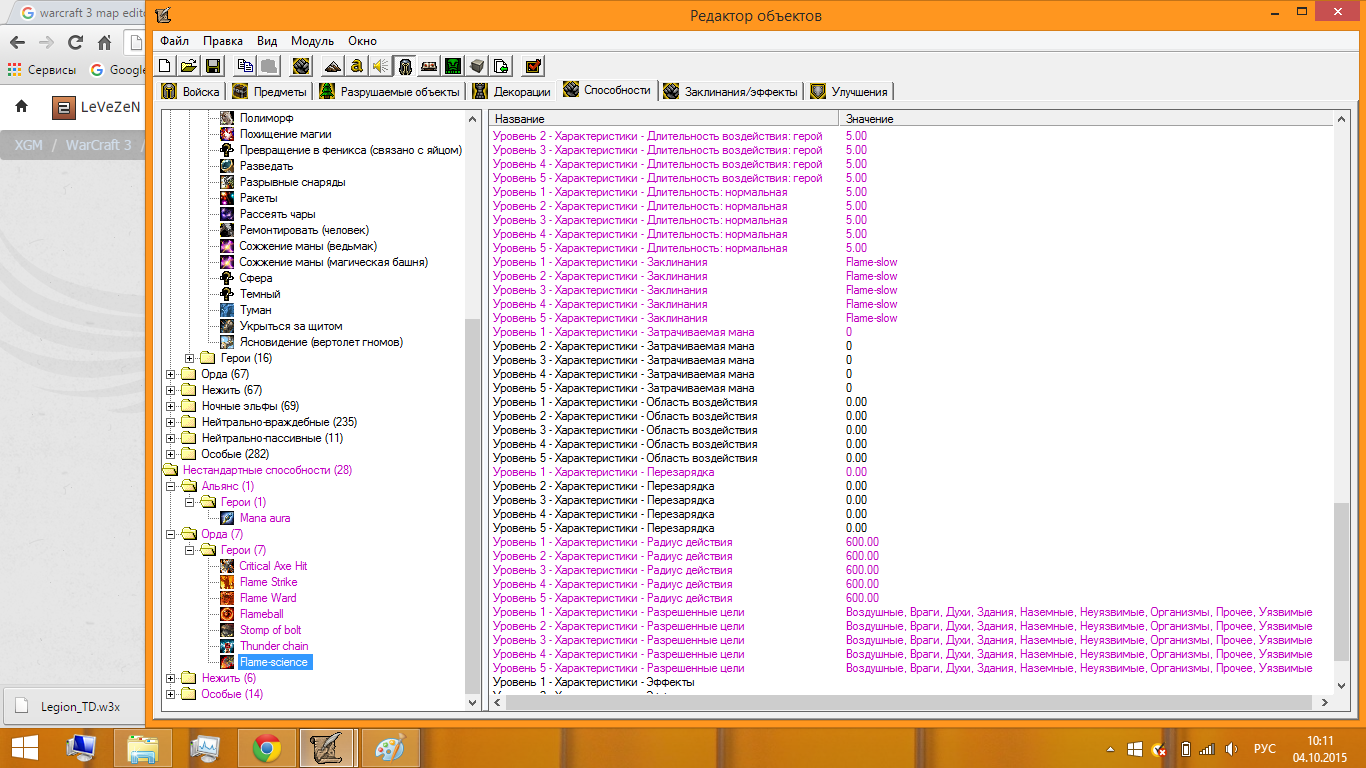The width and height of the screenshot is (1366, 768).
Task: Expand the Орда (67) folder
Action: 171,374
